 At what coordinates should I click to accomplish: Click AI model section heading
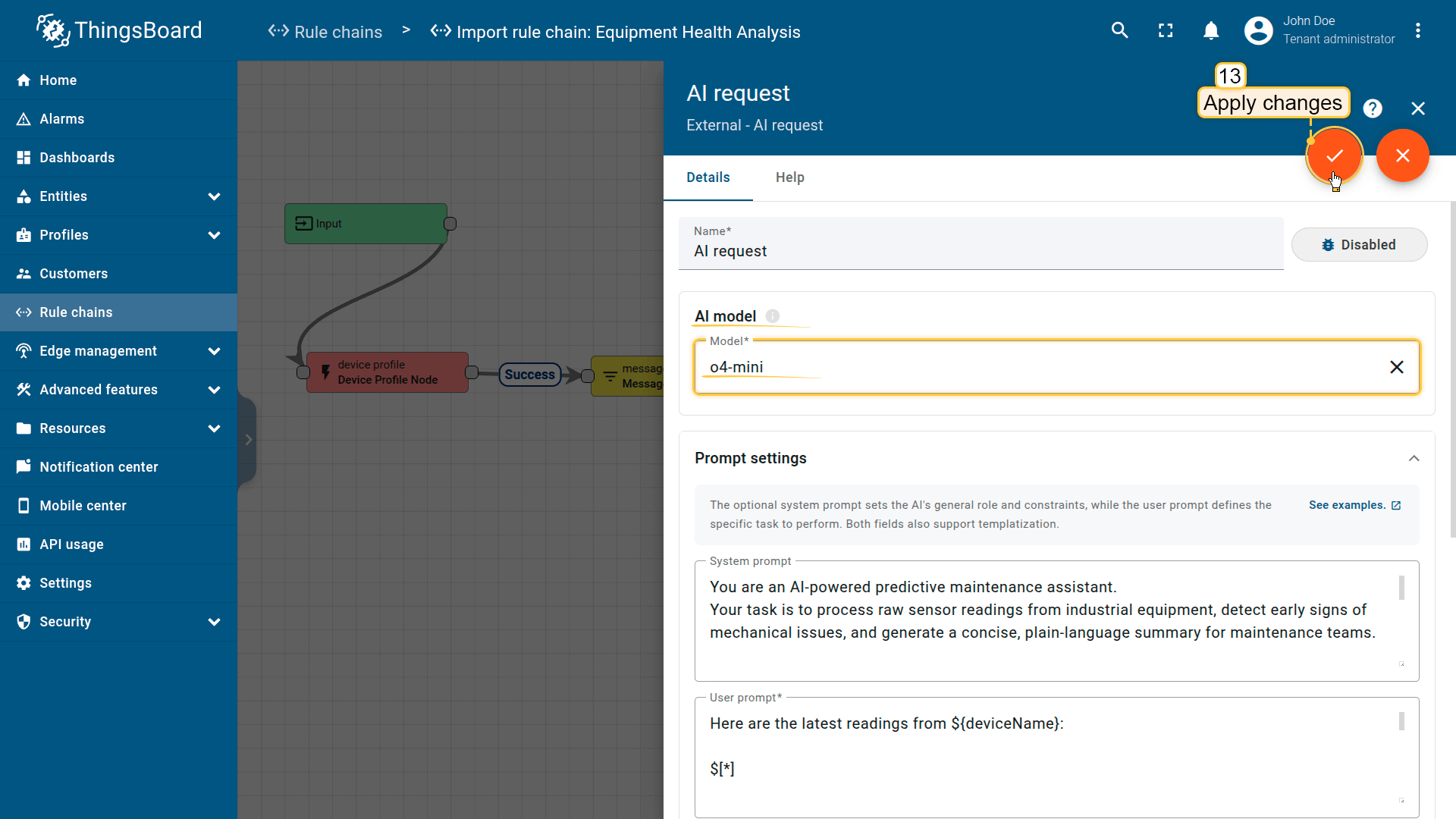click(x=725, y=316)
